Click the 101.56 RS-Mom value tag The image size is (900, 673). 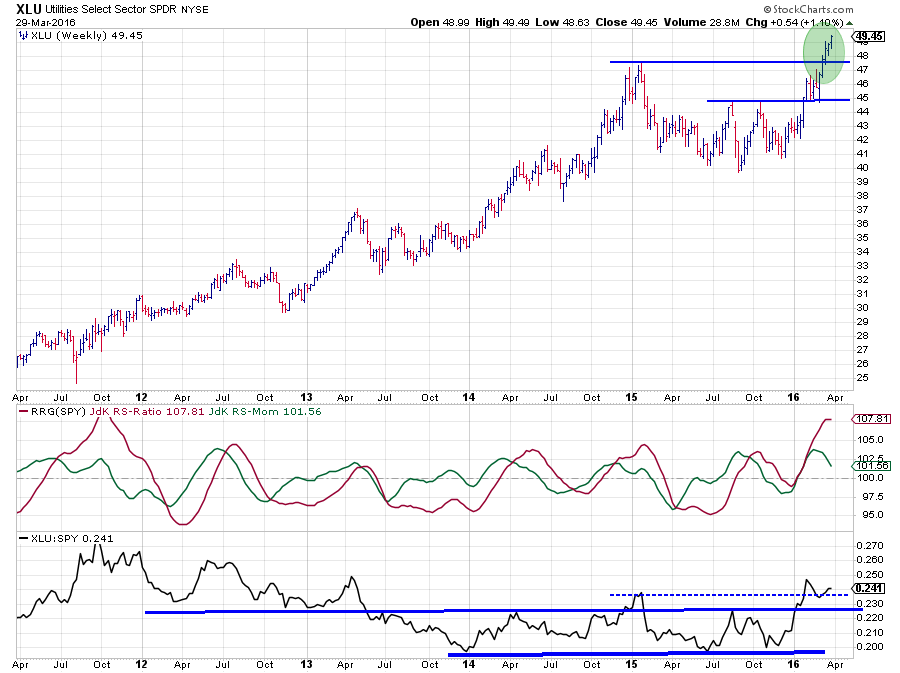point(872,465)
